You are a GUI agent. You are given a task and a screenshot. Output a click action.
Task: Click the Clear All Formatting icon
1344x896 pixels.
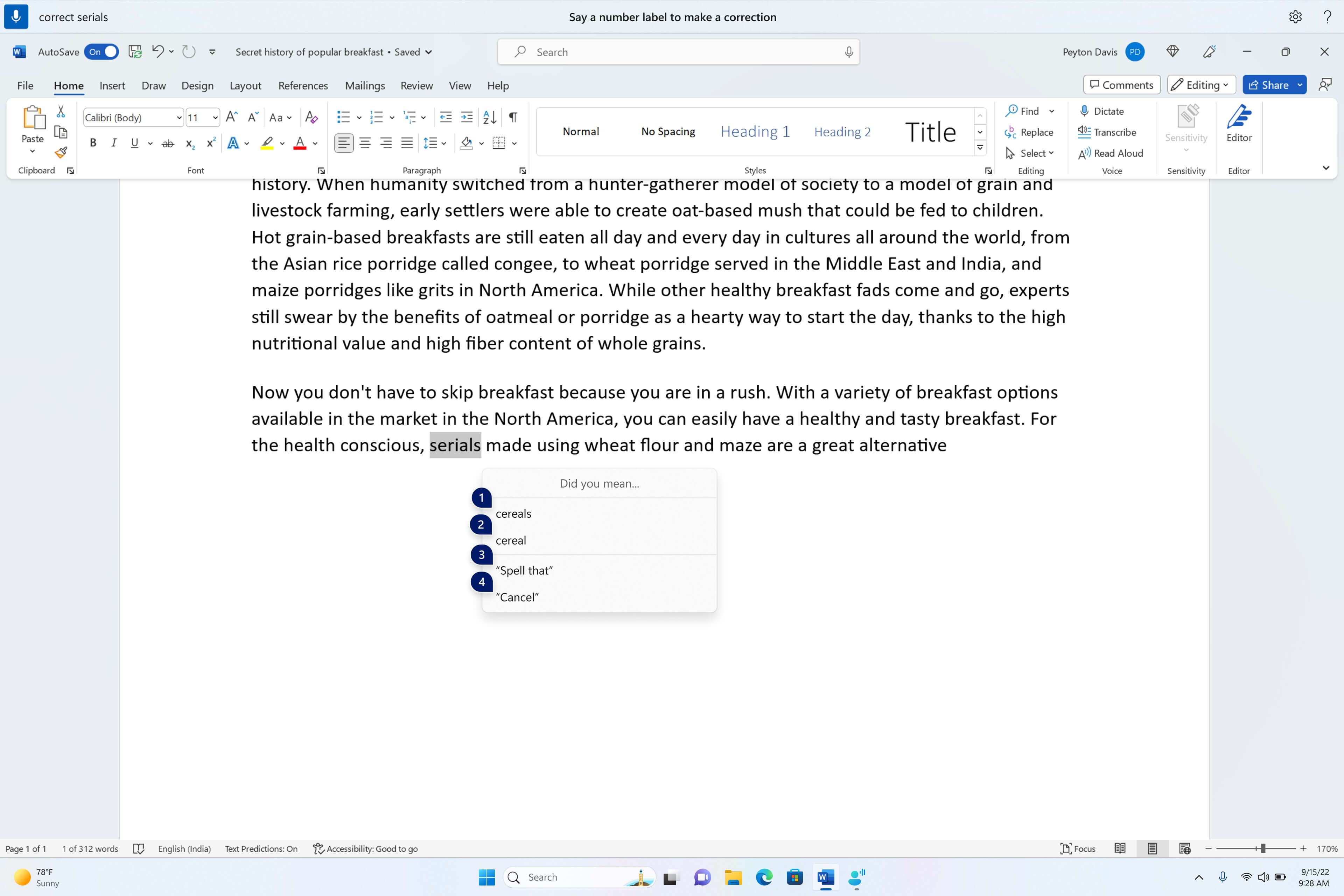[311, 117]
